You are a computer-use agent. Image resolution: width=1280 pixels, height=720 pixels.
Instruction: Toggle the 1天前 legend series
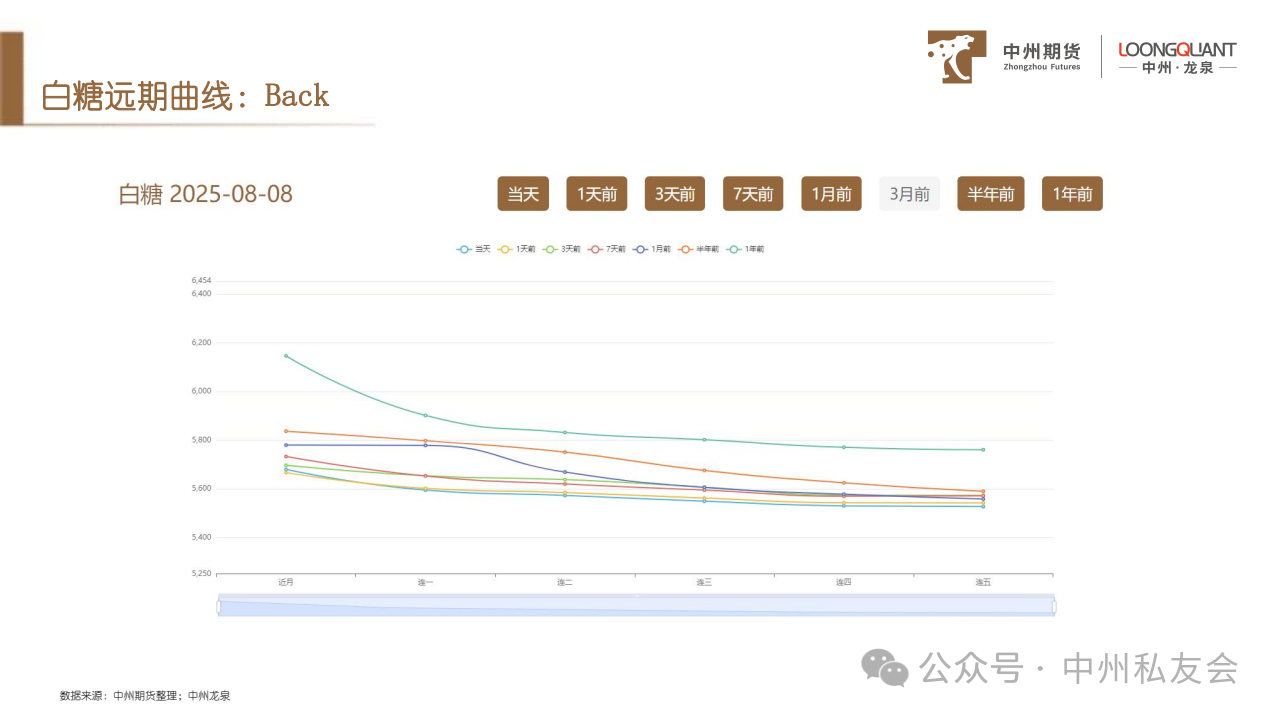pos(507,248)
